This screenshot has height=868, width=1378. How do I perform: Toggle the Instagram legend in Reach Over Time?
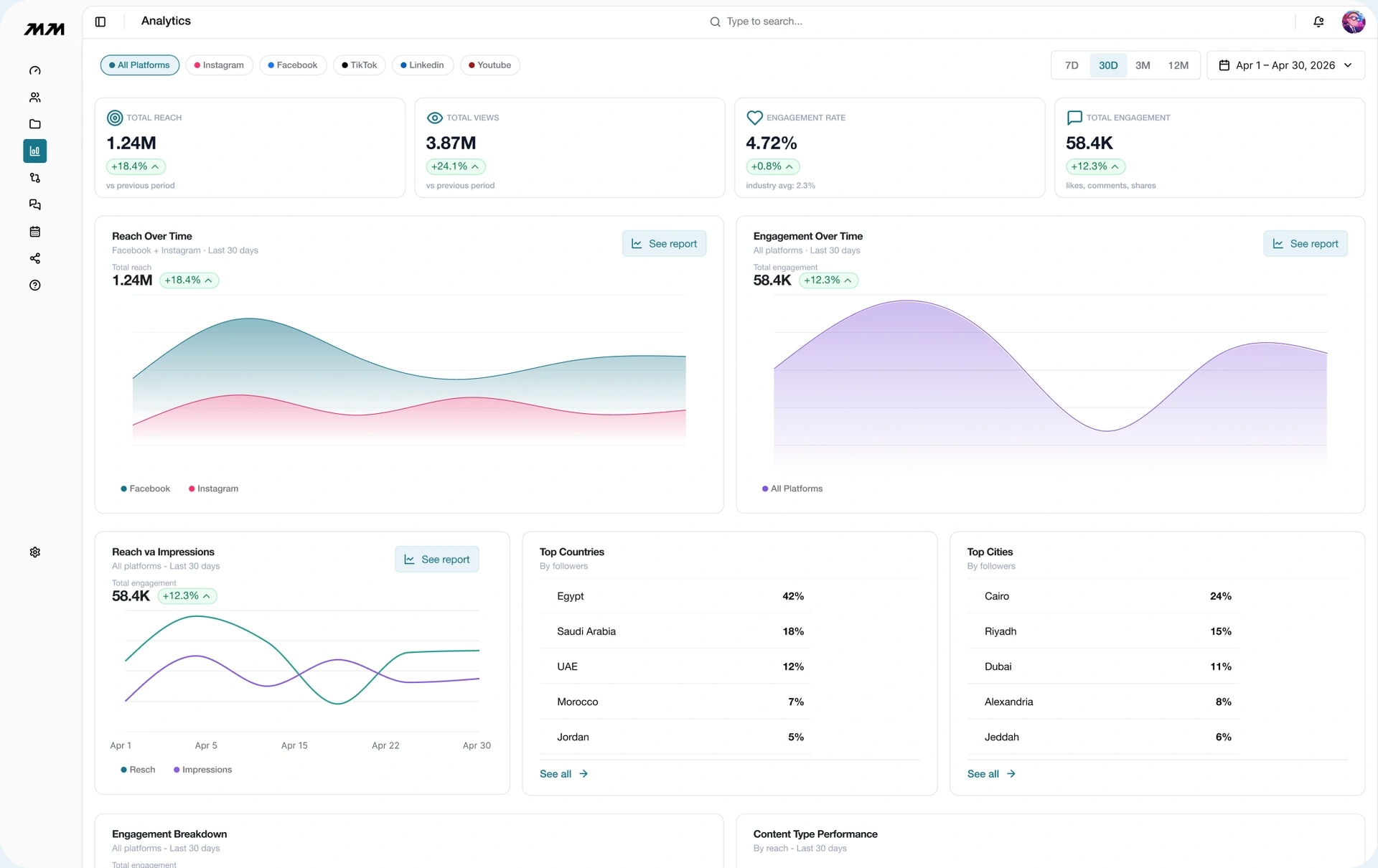[x=213, y=489]
